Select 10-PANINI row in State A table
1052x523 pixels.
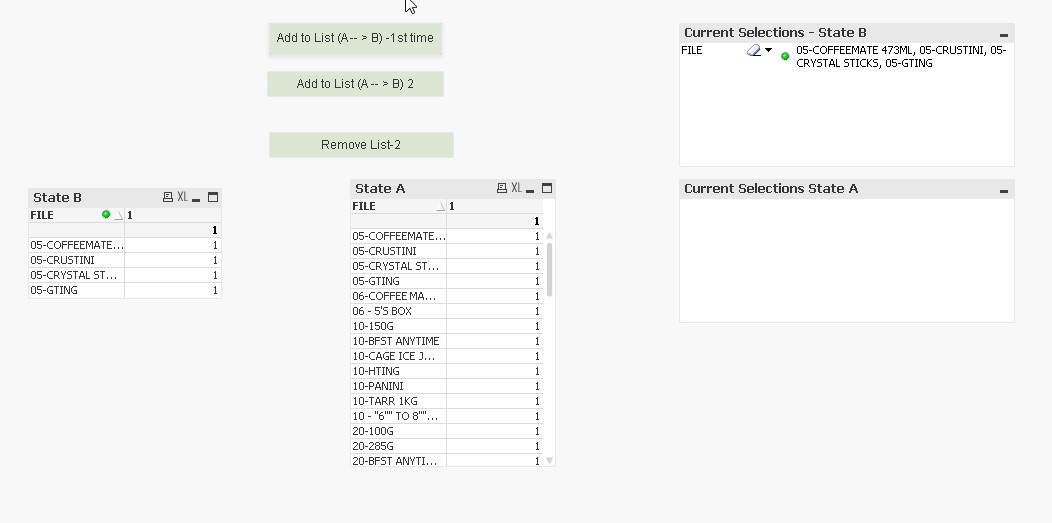point(398,386)
